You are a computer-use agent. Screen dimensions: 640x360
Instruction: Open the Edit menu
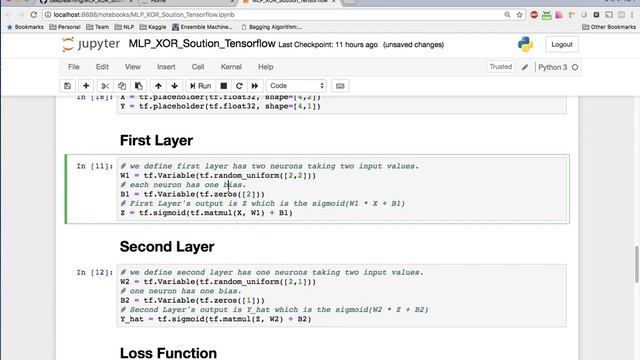[102, 67]
